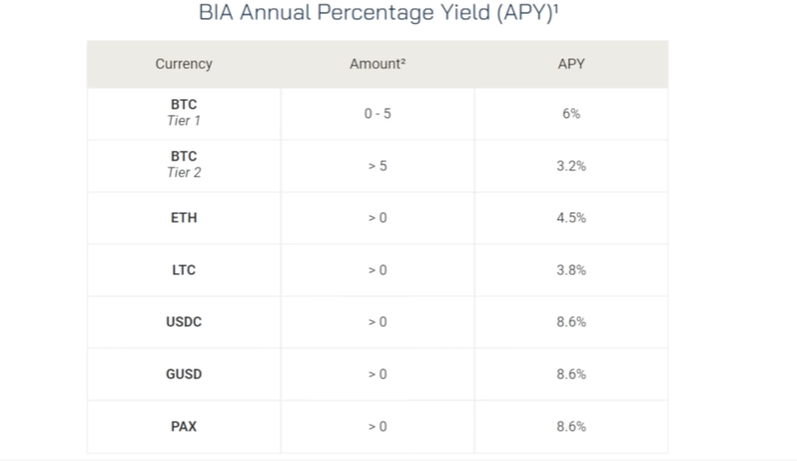Click the > 5 amount cell
The height and width of the screenshot is (461, 797).
coord(377,166)
